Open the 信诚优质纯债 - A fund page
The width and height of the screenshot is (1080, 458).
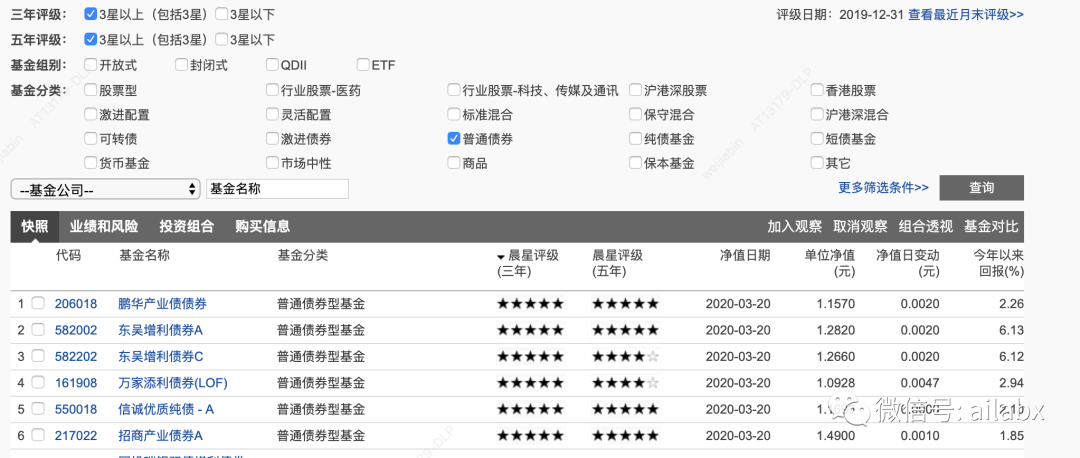click(166, 410)
